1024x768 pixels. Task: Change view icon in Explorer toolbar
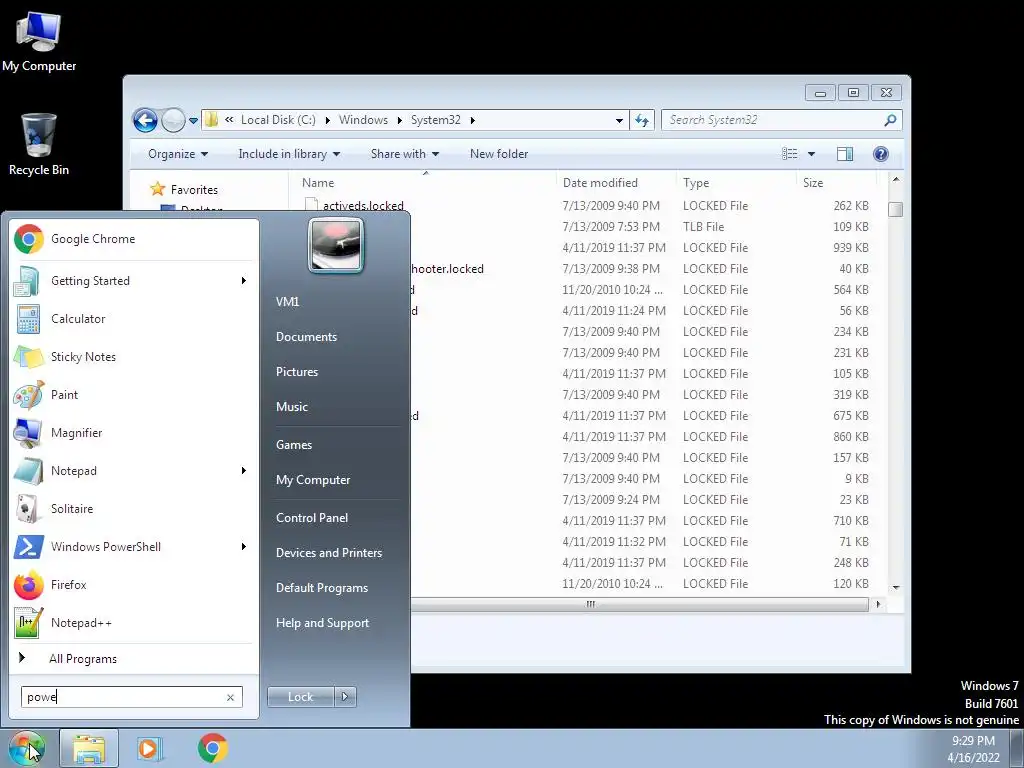pos(790,154)
